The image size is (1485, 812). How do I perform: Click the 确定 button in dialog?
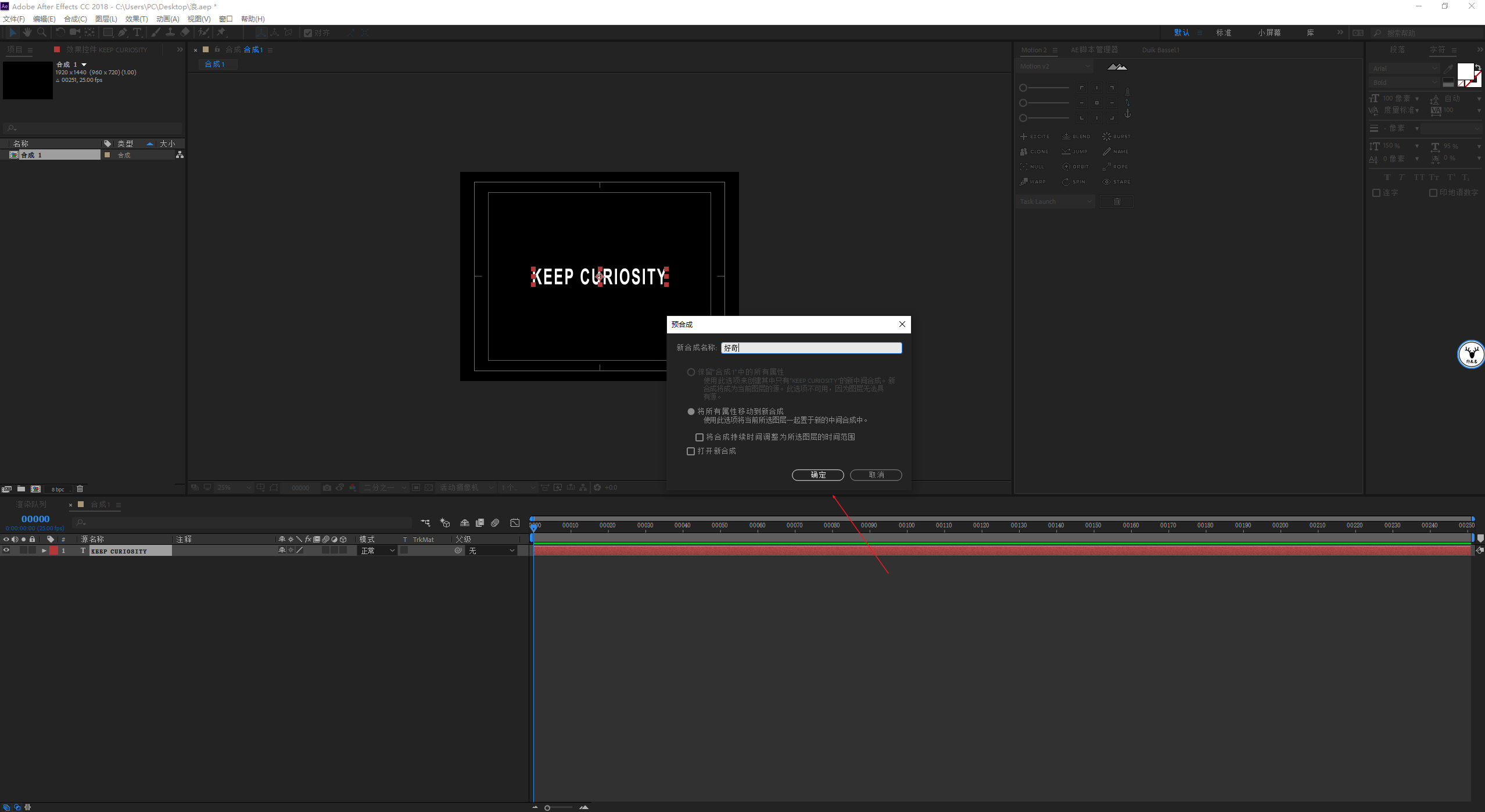click(817, 475)
